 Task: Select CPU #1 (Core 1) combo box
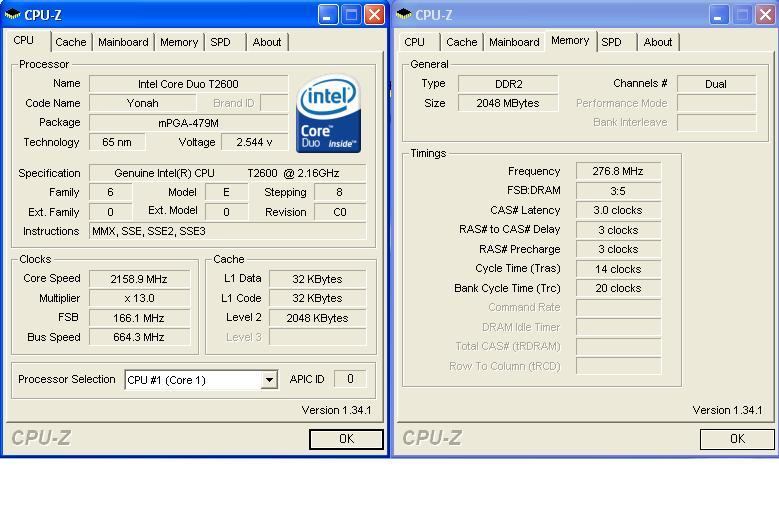tap(201, 380)
